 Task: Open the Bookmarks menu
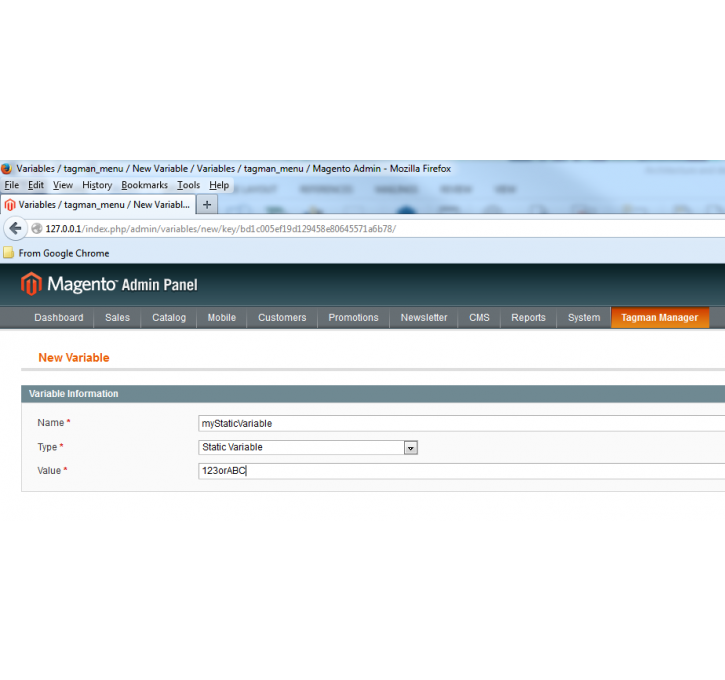144,185
